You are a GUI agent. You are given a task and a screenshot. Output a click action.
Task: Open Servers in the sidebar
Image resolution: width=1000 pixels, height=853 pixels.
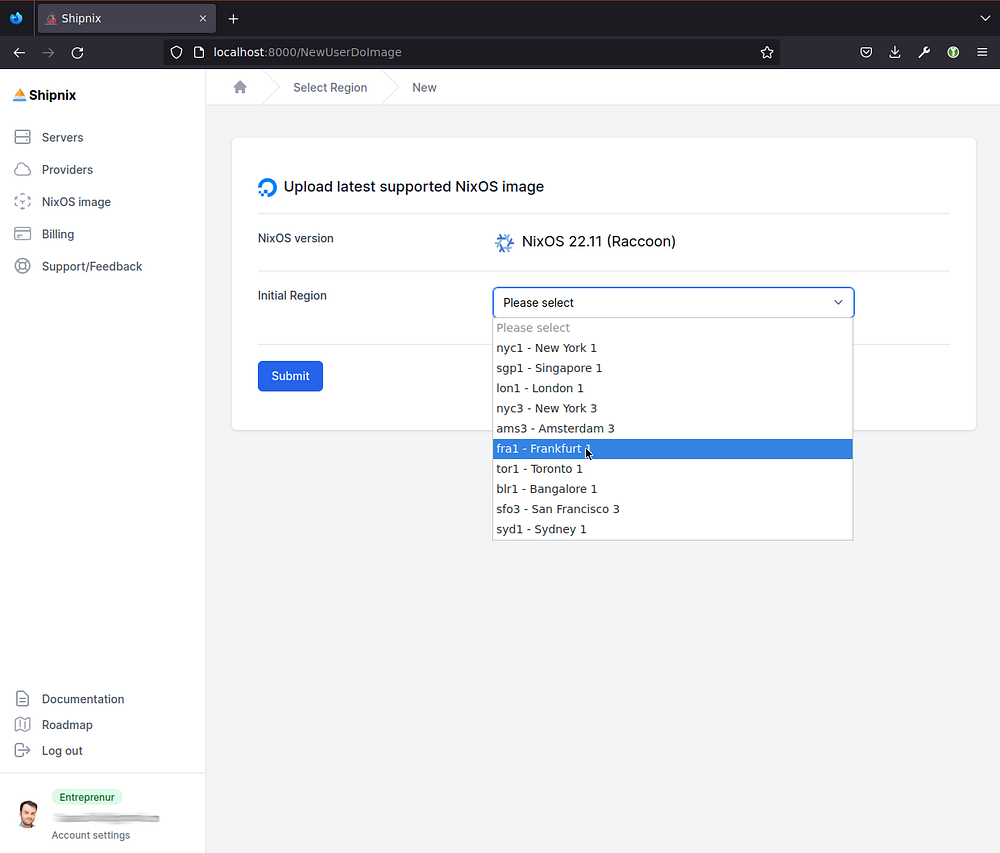pyautogui.click(x=62, y=137)
